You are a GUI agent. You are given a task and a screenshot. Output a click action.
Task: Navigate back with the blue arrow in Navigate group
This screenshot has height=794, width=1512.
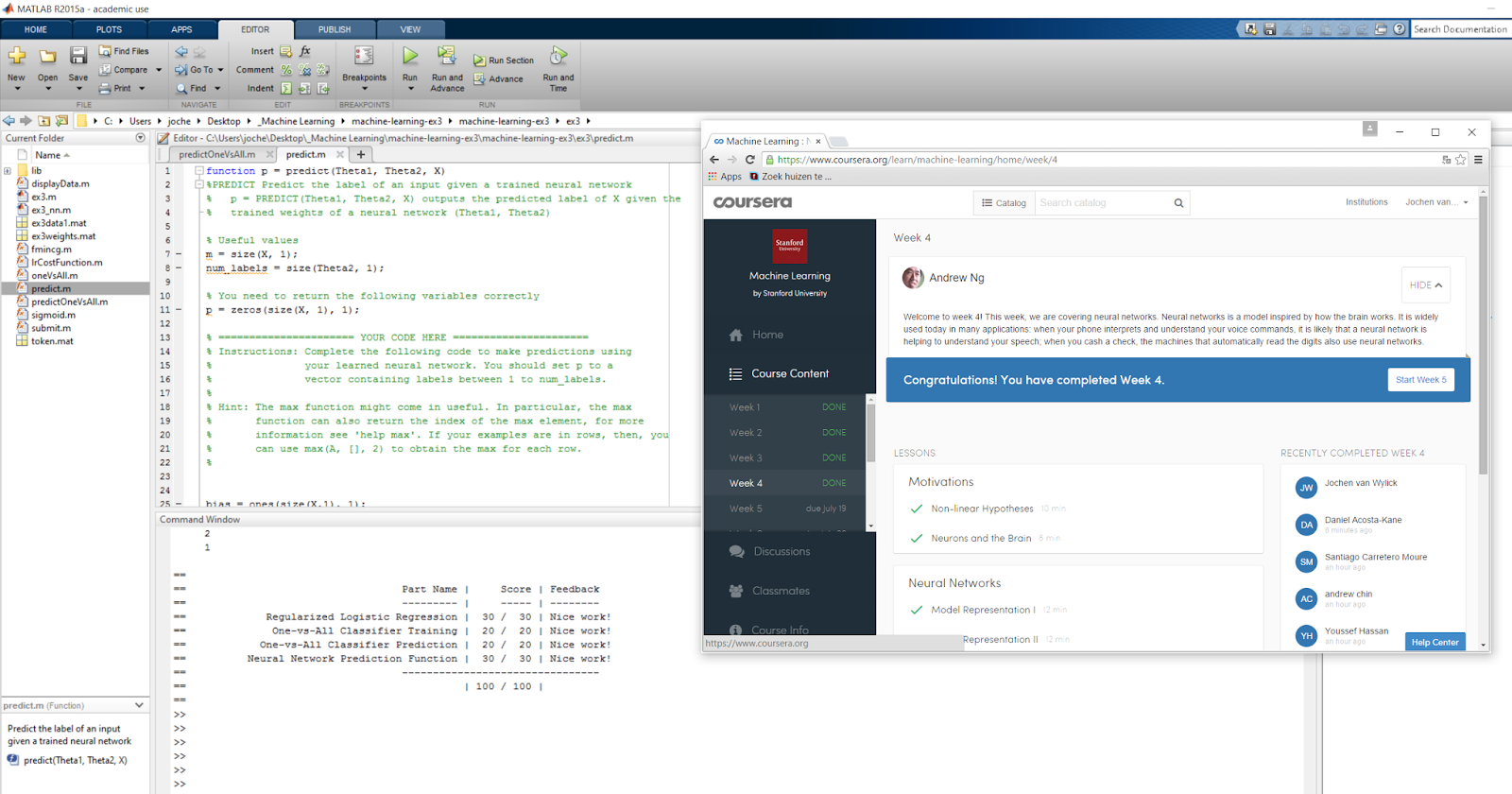pos(181,51)
